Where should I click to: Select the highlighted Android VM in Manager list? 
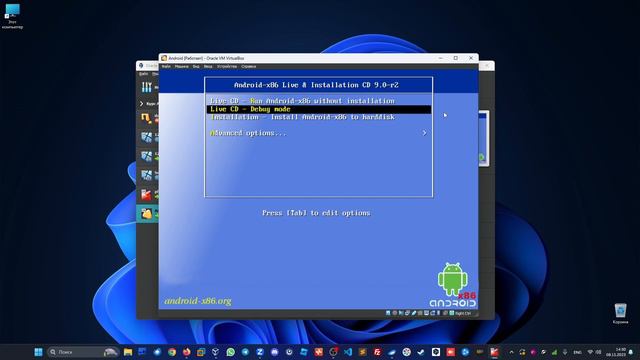tap(147, 213)
